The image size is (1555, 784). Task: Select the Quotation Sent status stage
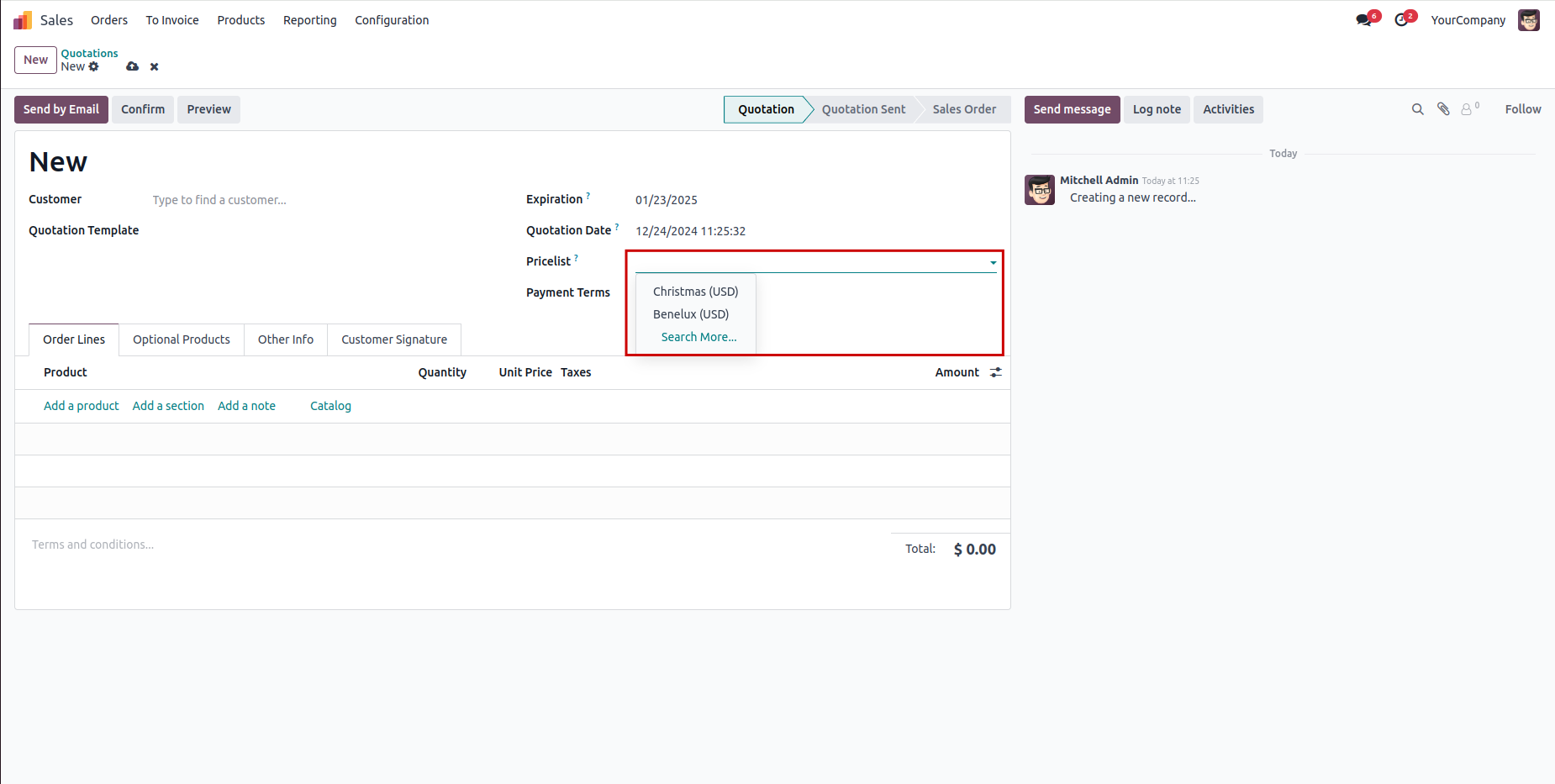pos(863,109)
